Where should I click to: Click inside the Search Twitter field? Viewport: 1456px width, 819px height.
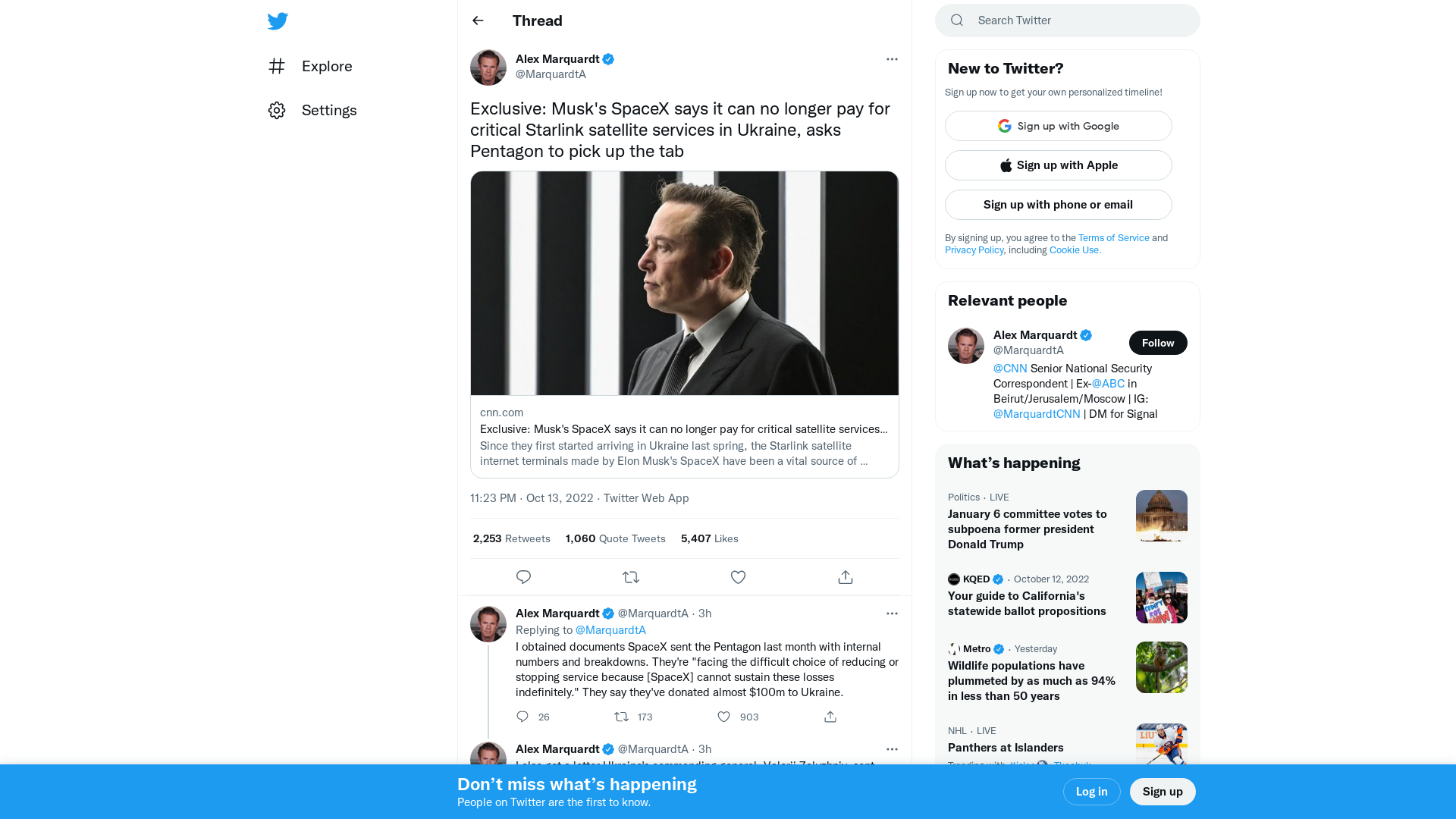(1062, 20)
